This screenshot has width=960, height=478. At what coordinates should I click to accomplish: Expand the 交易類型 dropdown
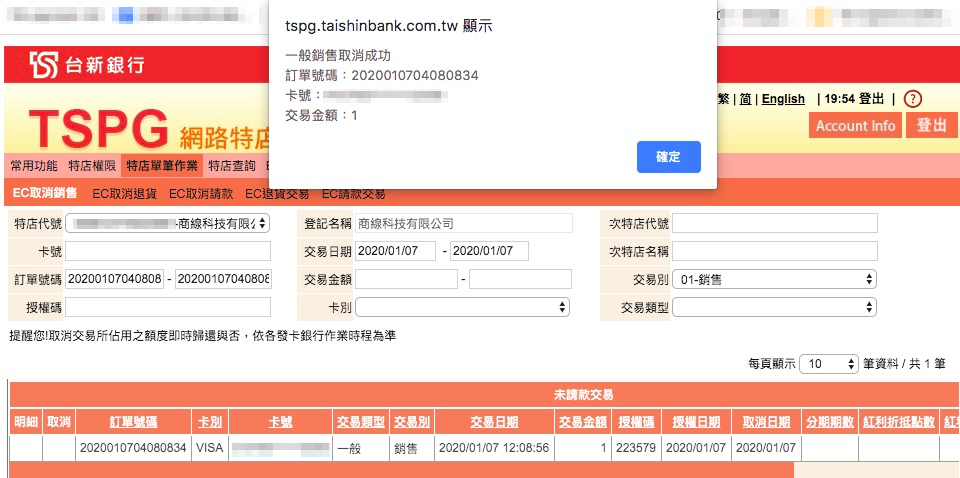click(774, 307)
